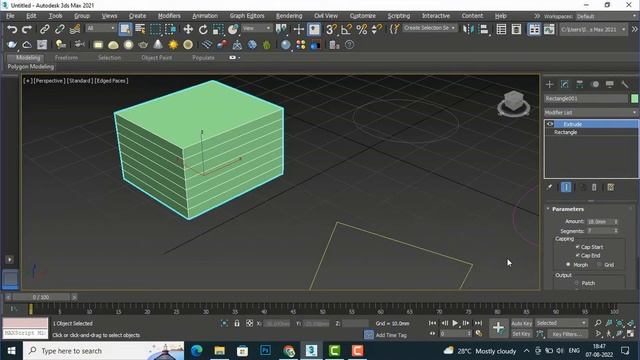640x360 pixels.
Task: Activate the Select Object tool
Action: [x=125, y=29]
